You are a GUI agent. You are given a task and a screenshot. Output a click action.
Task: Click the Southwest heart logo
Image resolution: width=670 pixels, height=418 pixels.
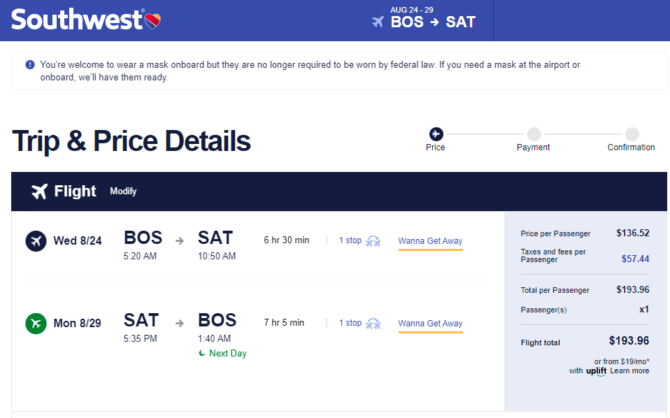[x=153, y=21]
